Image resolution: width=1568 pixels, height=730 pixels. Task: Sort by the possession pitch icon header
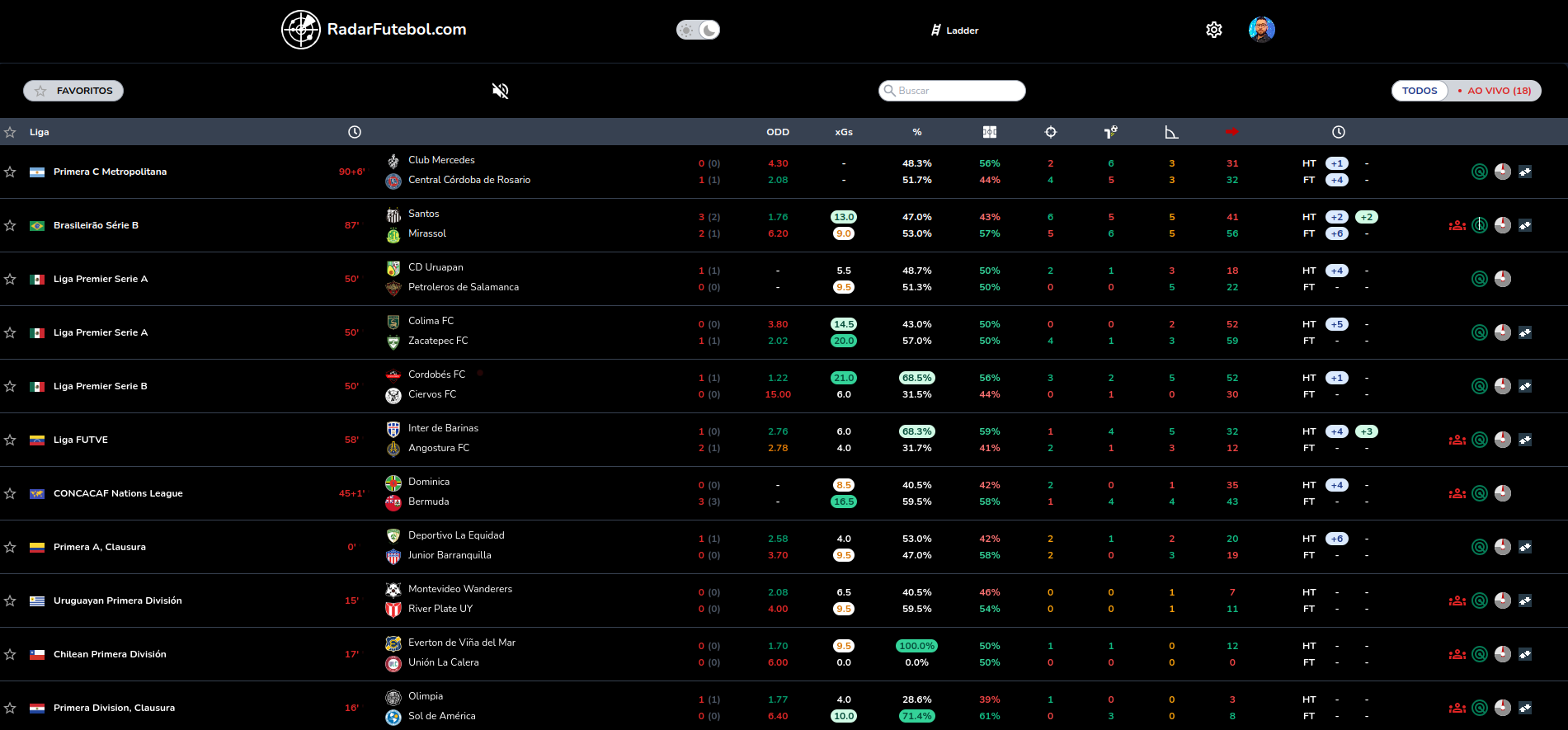coord(990,132)
